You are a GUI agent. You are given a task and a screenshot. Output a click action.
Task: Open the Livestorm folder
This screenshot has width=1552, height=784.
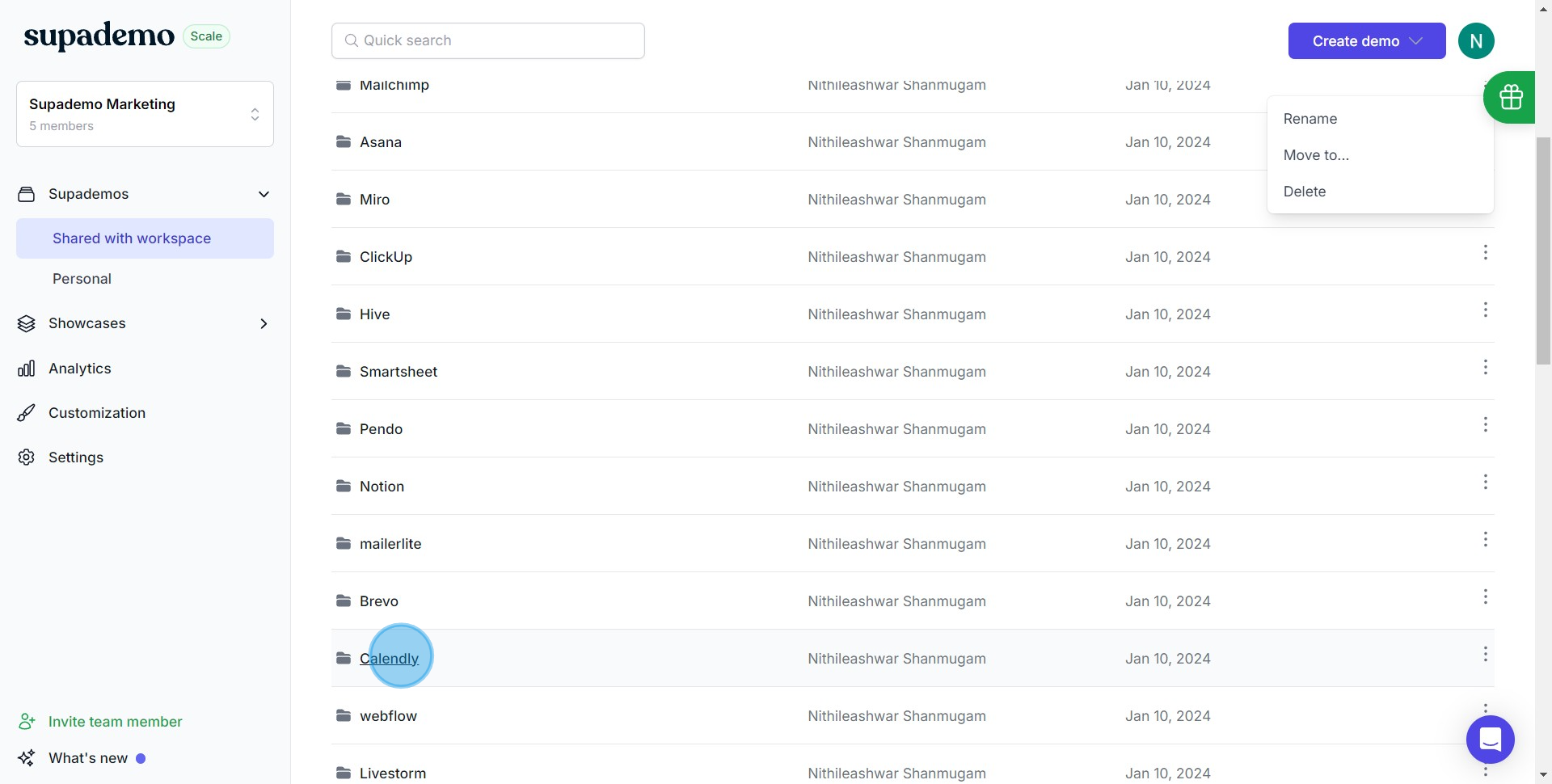393,773
